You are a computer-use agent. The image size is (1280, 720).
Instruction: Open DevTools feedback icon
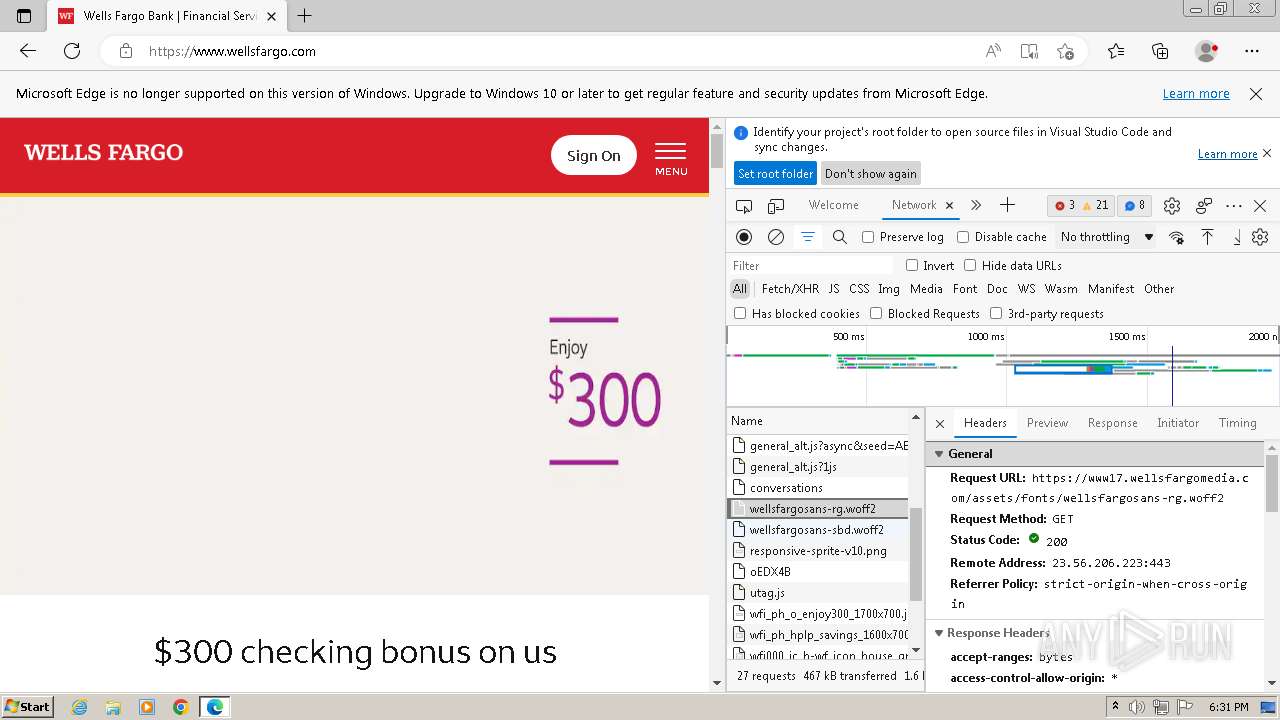click(x=1204, y=206)
